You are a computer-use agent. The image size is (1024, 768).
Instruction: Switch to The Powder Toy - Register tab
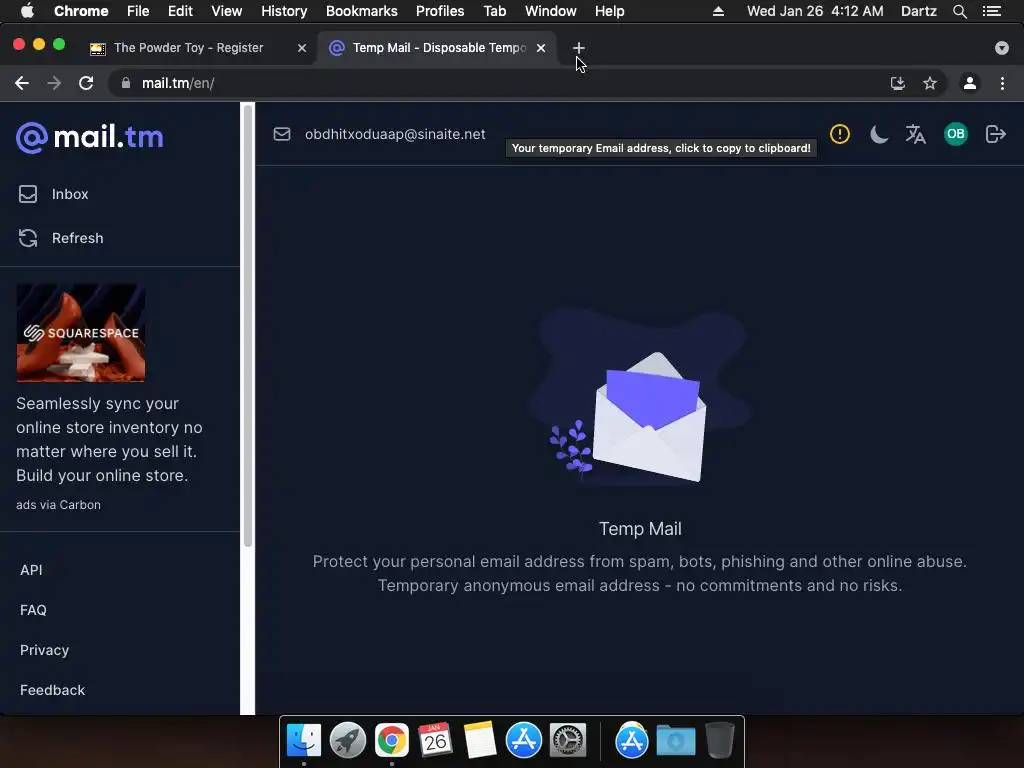pos(188,48)
